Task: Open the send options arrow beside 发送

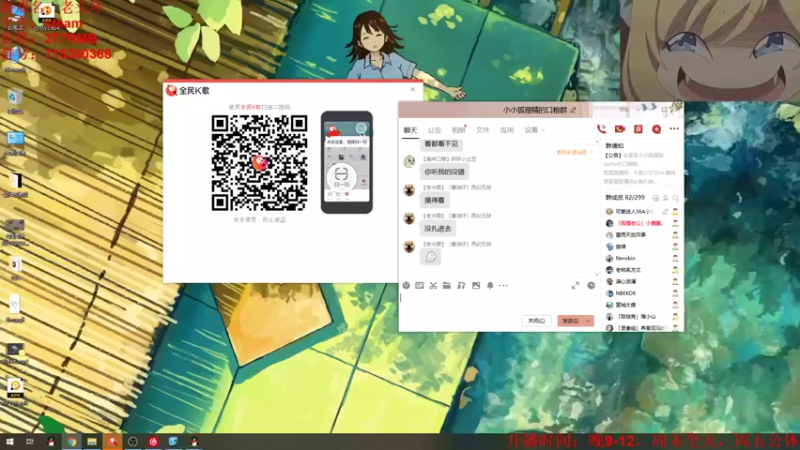Action: (x=588, y=321)
